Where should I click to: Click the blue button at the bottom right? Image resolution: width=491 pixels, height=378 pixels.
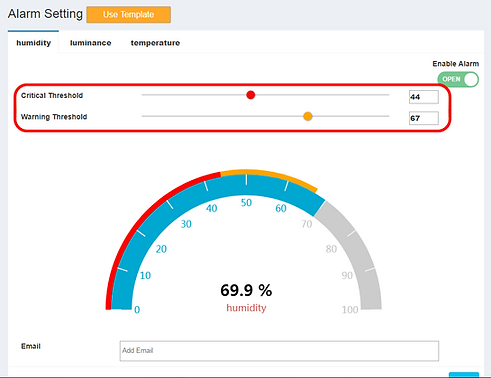pos(464,375)
